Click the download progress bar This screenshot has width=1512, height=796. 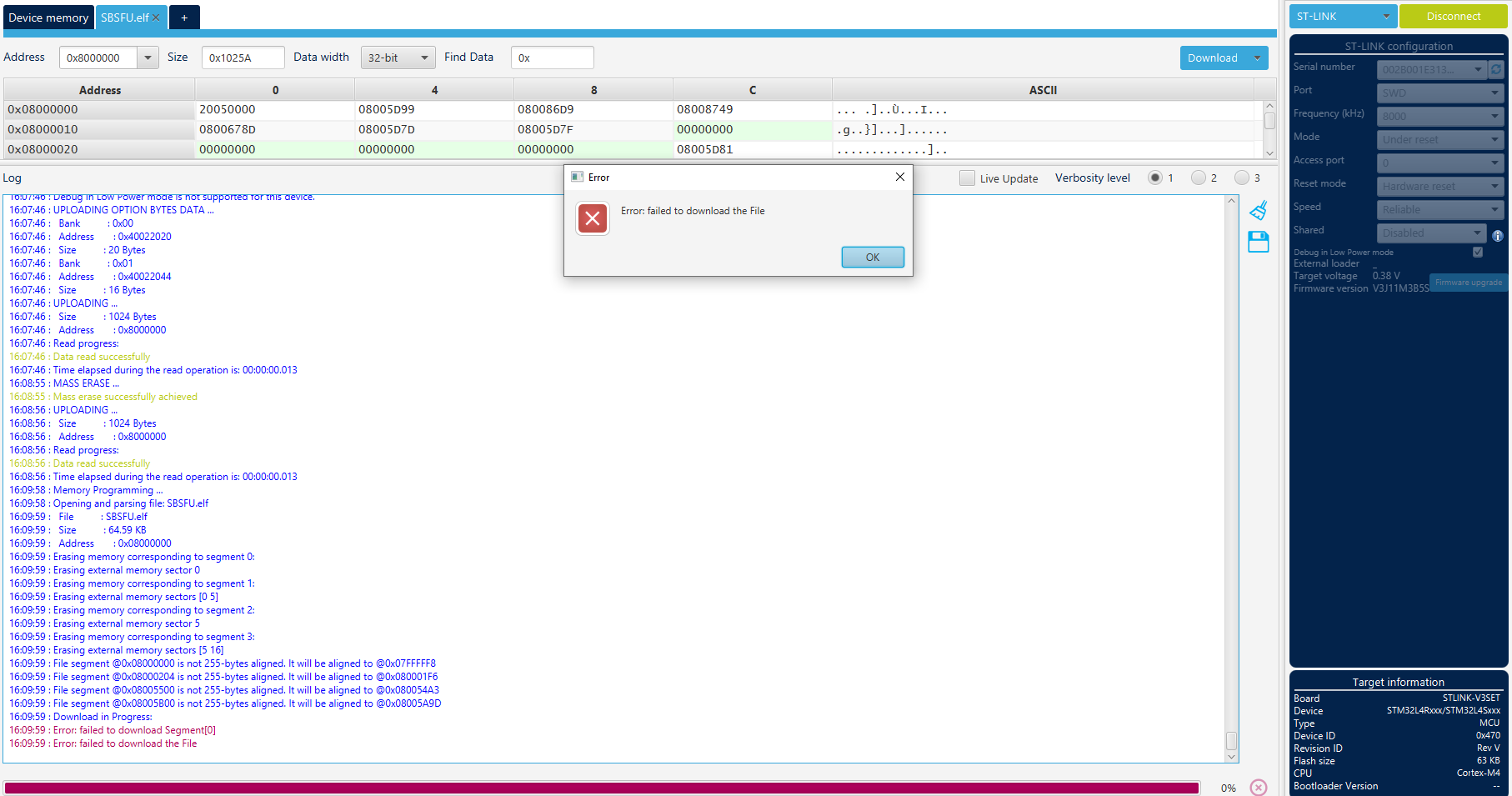(604, 787)
